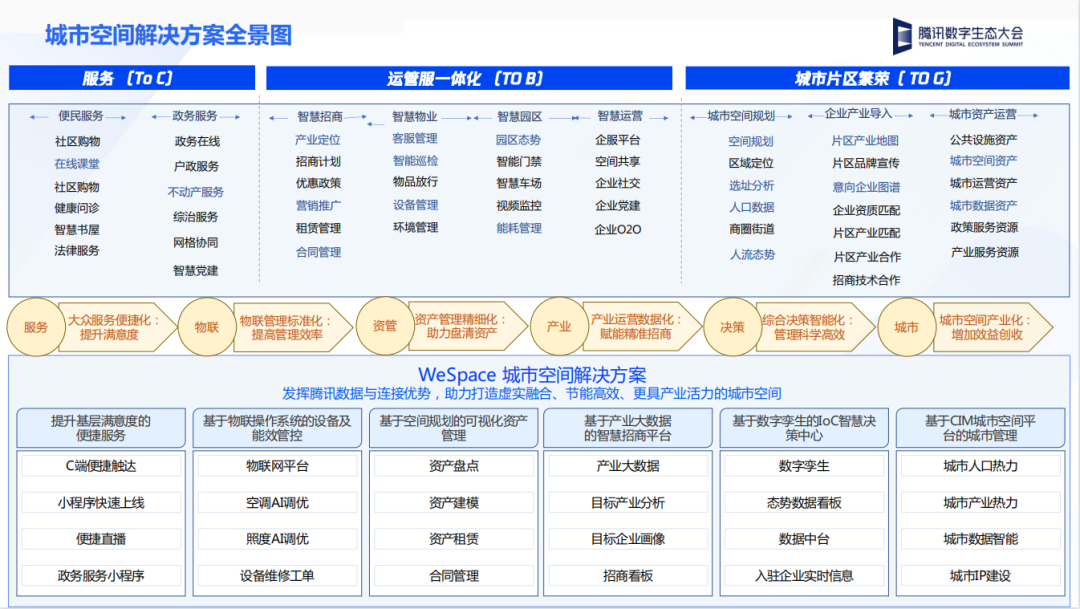Click the 城市IP建设 box

tap(980, 575)
